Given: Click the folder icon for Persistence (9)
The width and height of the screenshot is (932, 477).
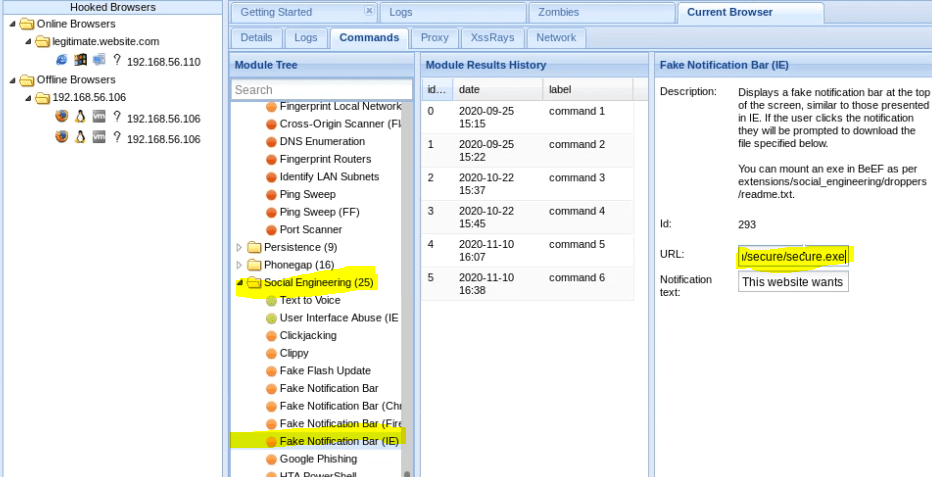Looking at the screenshot, I should pos(254,247).
